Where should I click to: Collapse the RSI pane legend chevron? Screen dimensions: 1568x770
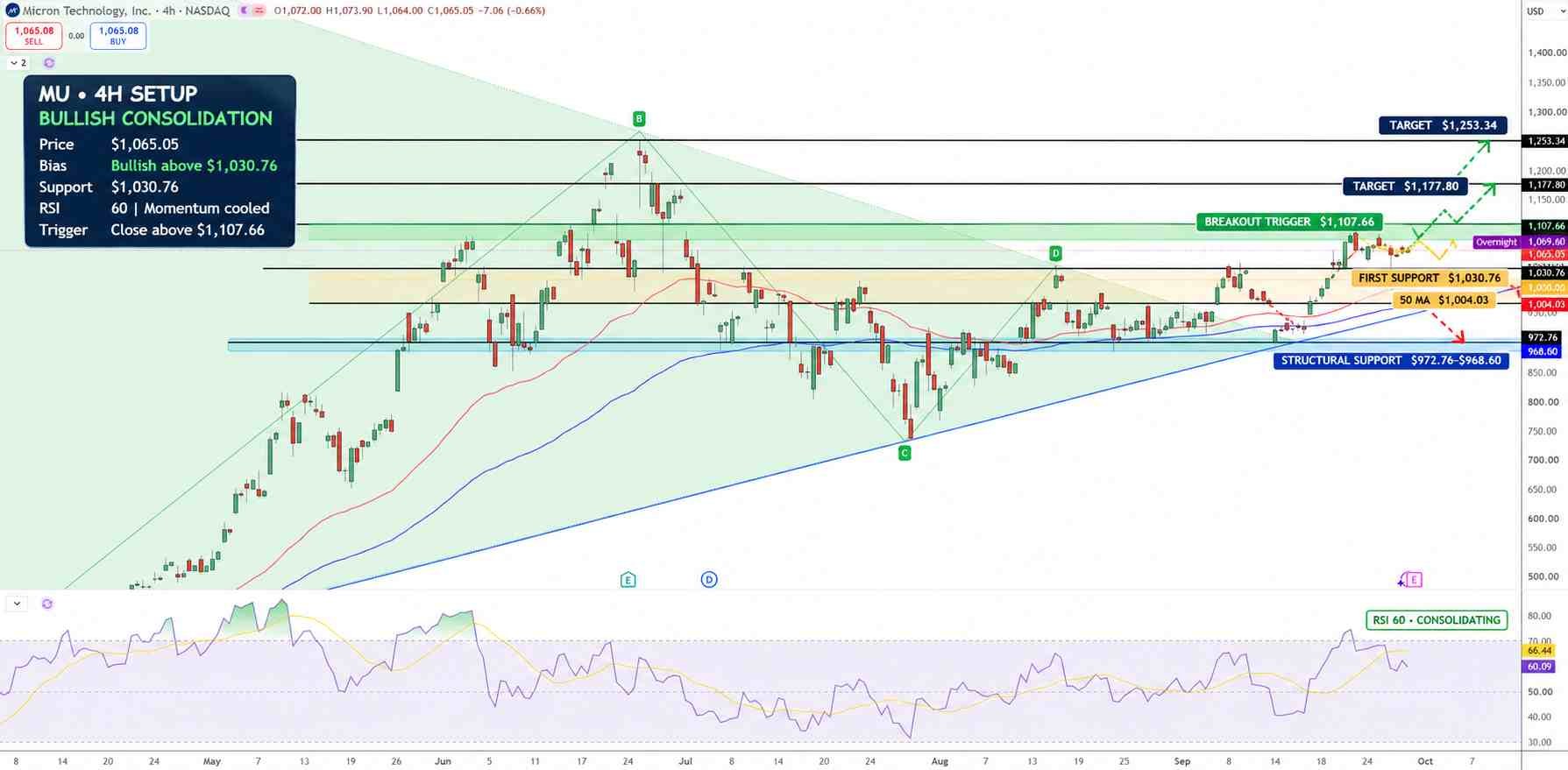(17, 604)
